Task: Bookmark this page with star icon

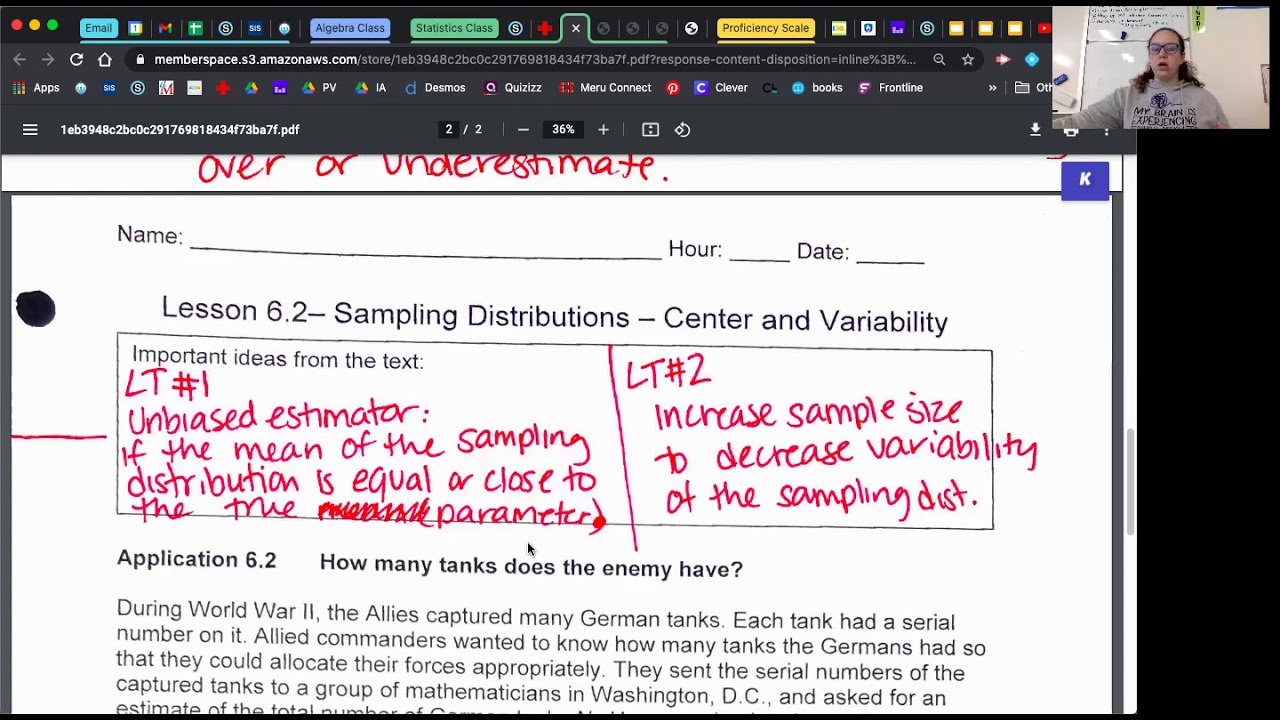Action: coord(968,59)
